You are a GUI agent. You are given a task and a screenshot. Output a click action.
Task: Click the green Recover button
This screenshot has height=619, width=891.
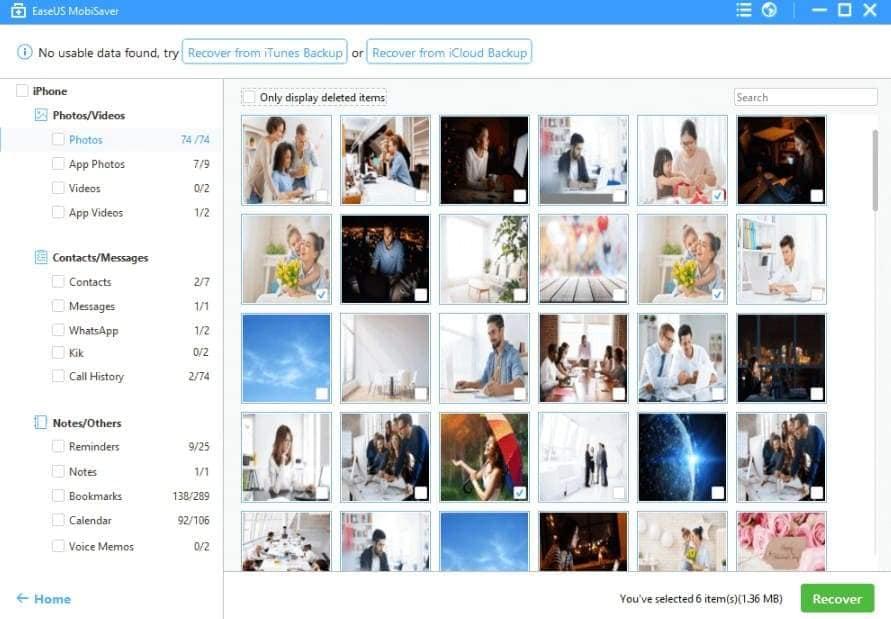point(837,599)
